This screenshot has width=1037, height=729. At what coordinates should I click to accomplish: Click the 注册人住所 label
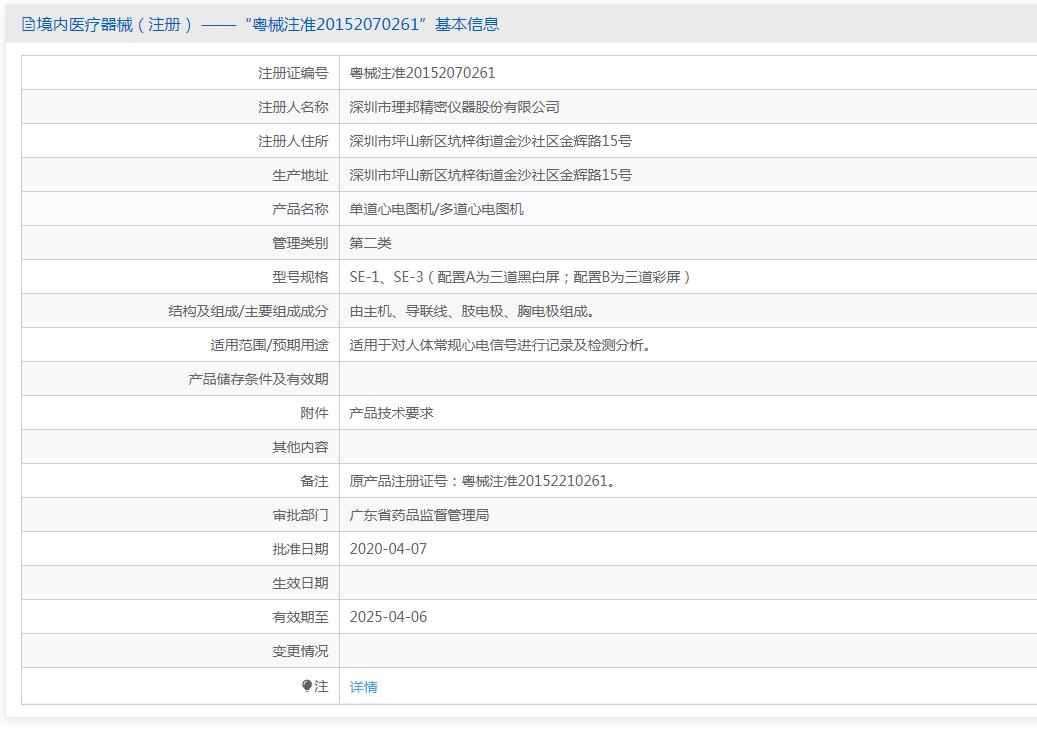point(293,141)
